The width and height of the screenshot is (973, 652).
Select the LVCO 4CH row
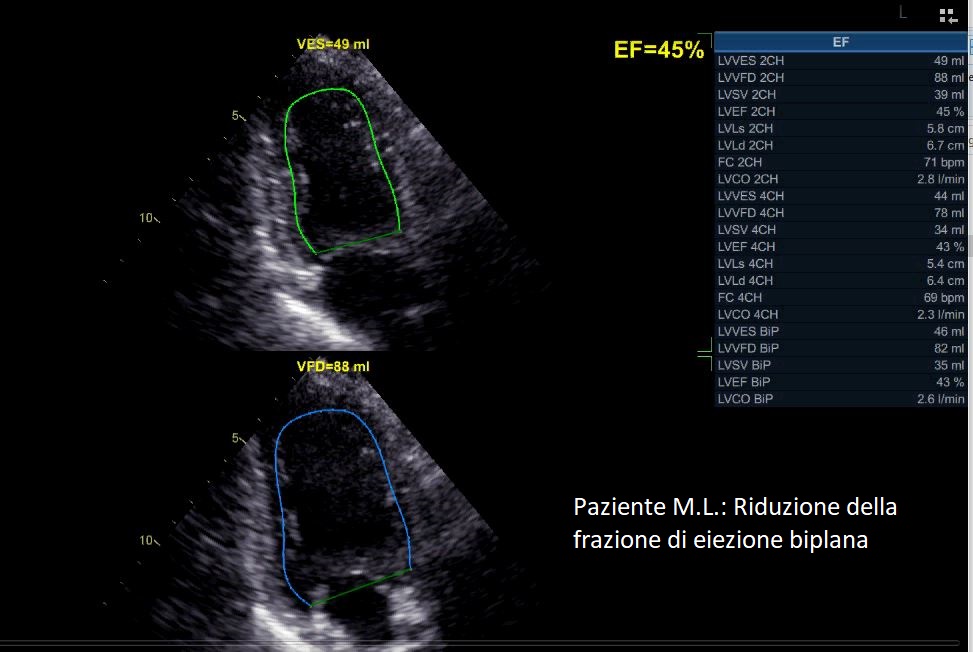pos(840,315)
